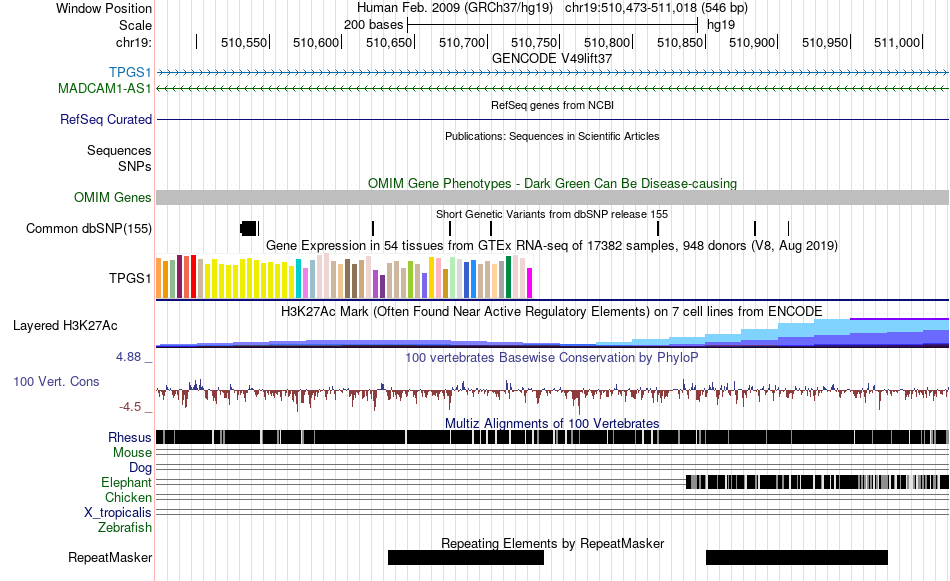The width and height of the screenshot is (950, 581).
Task: Click the TPGS1 gene label in GENCODE track
Action: click(x=130, y=73)
